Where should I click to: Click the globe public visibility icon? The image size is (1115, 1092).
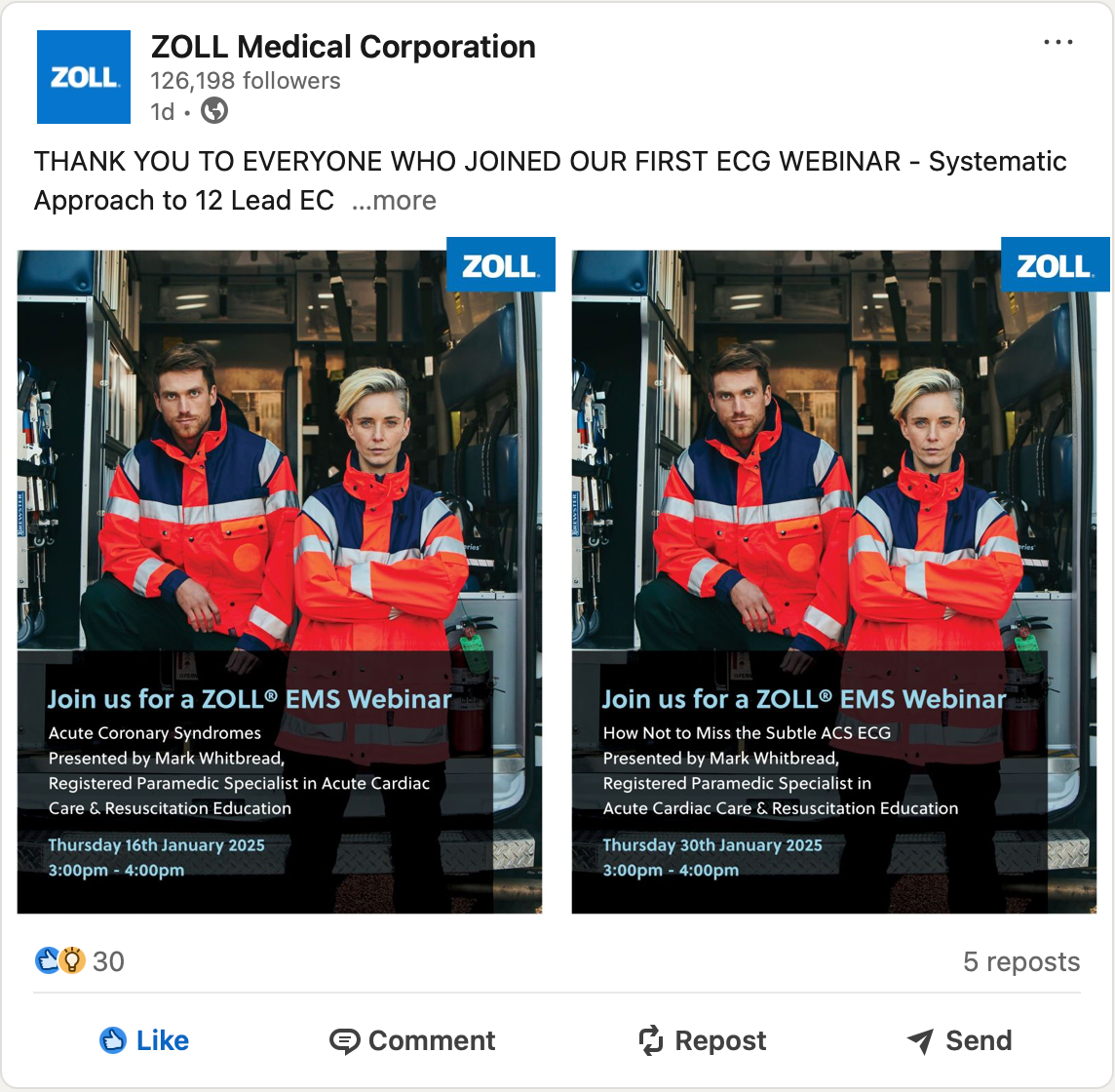214,111
